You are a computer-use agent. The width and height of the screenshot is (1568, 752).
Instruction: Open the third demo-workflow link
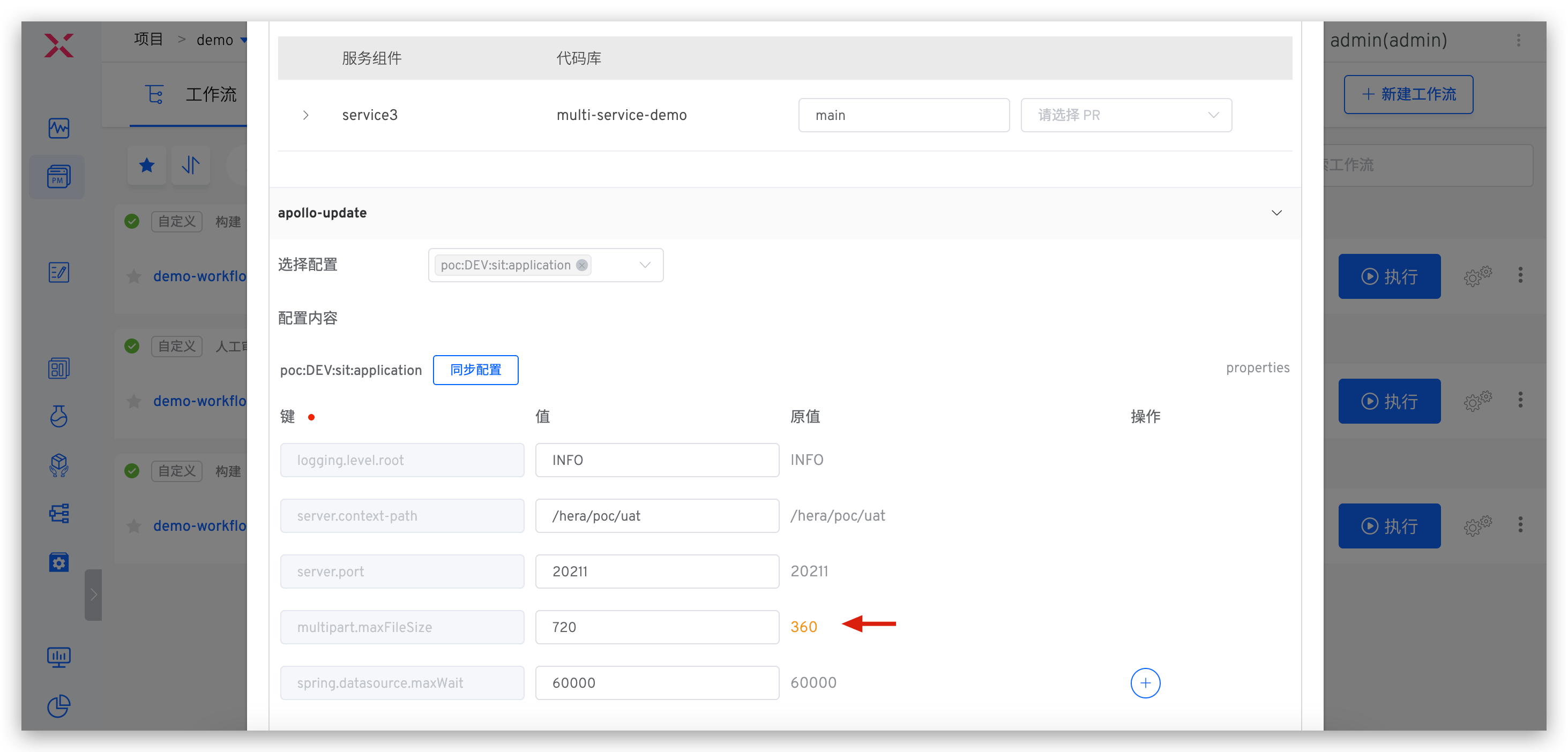pyautogui.click(x=200, y=525)
